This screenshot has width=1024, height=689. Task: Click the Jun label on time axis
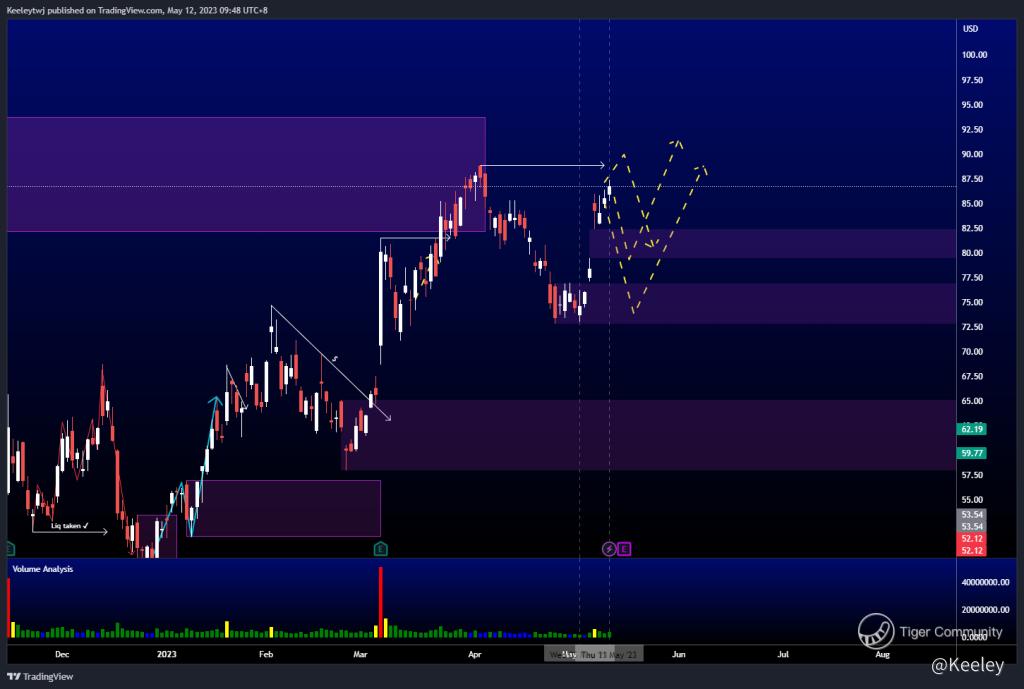679,654
